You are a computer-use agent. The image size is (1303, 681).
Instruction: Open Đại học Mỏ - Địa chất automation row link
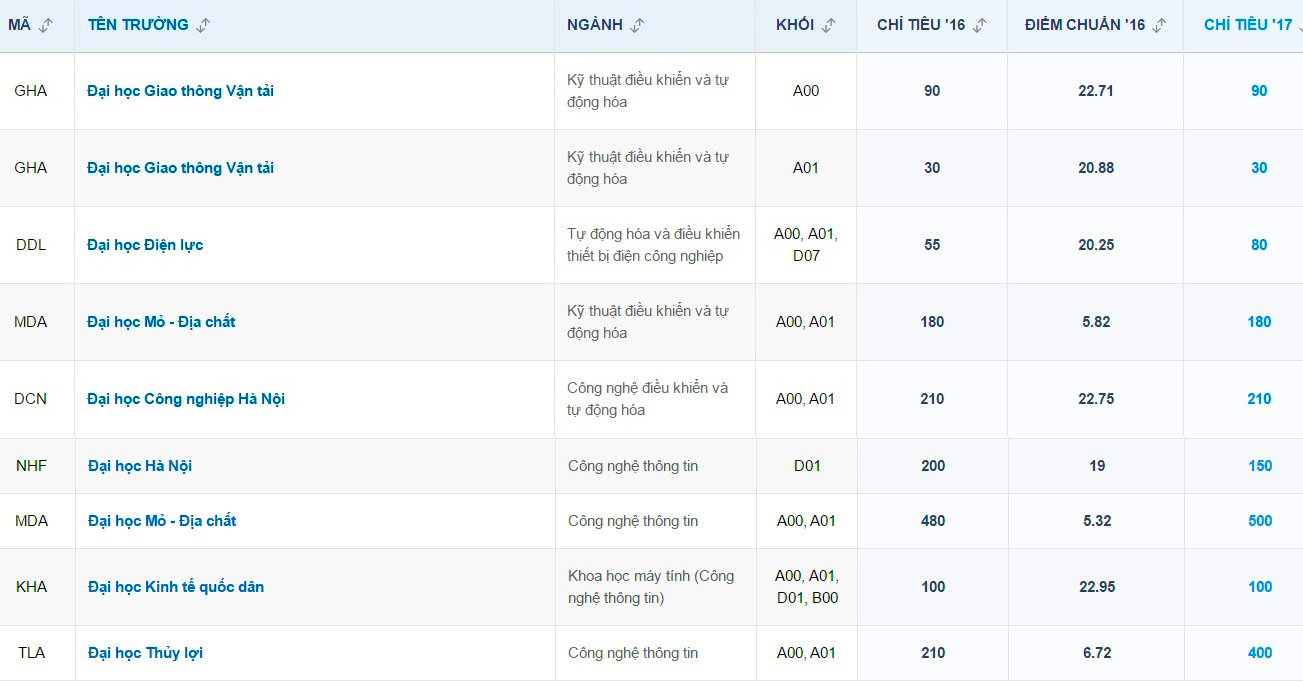click(161, 322)
